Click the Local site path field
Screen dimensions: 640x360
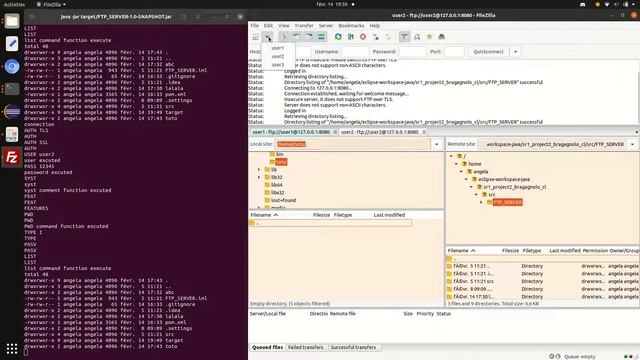353,144
